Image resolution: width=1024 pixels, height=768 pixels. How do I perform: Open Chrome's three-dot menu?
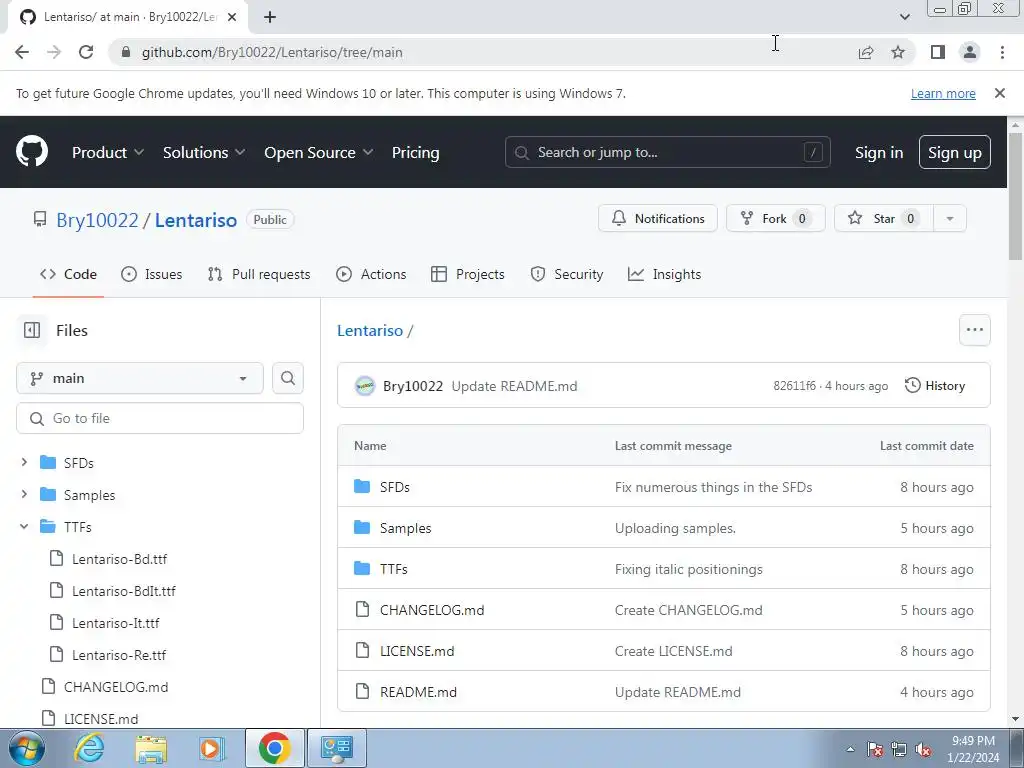1002,52
